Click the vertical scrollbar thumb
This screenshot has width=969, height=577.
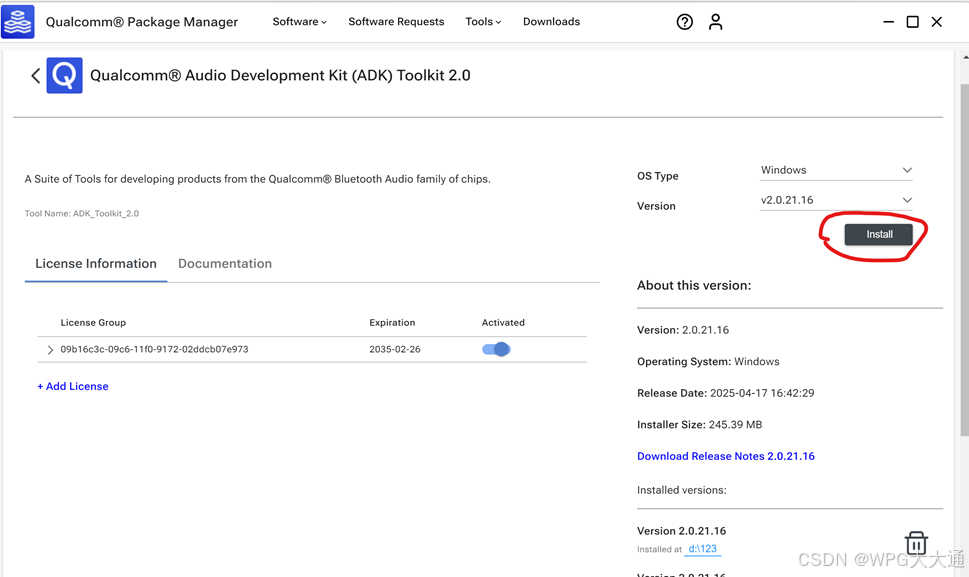coord(964,259)
